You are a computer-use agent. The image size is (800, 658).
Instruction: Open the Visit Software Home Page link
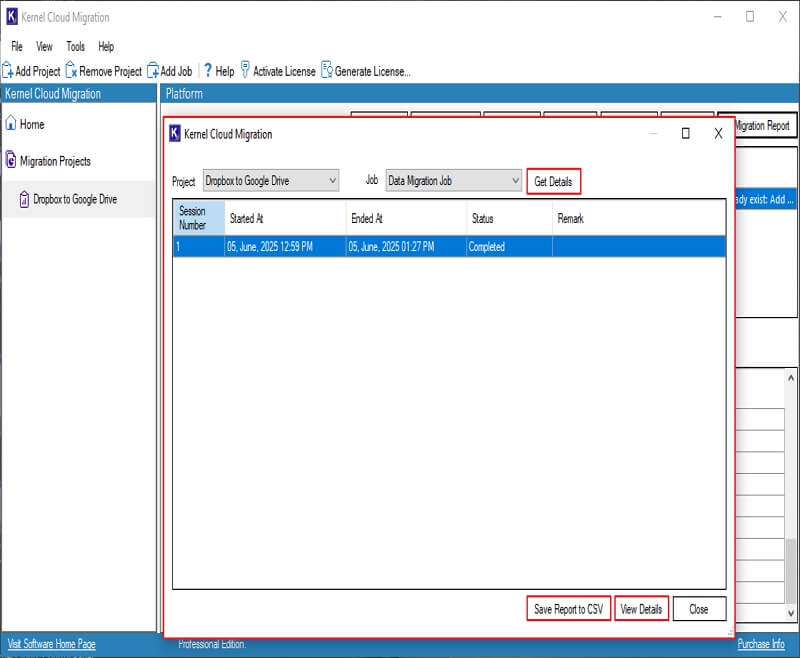(x=51, y=644)
